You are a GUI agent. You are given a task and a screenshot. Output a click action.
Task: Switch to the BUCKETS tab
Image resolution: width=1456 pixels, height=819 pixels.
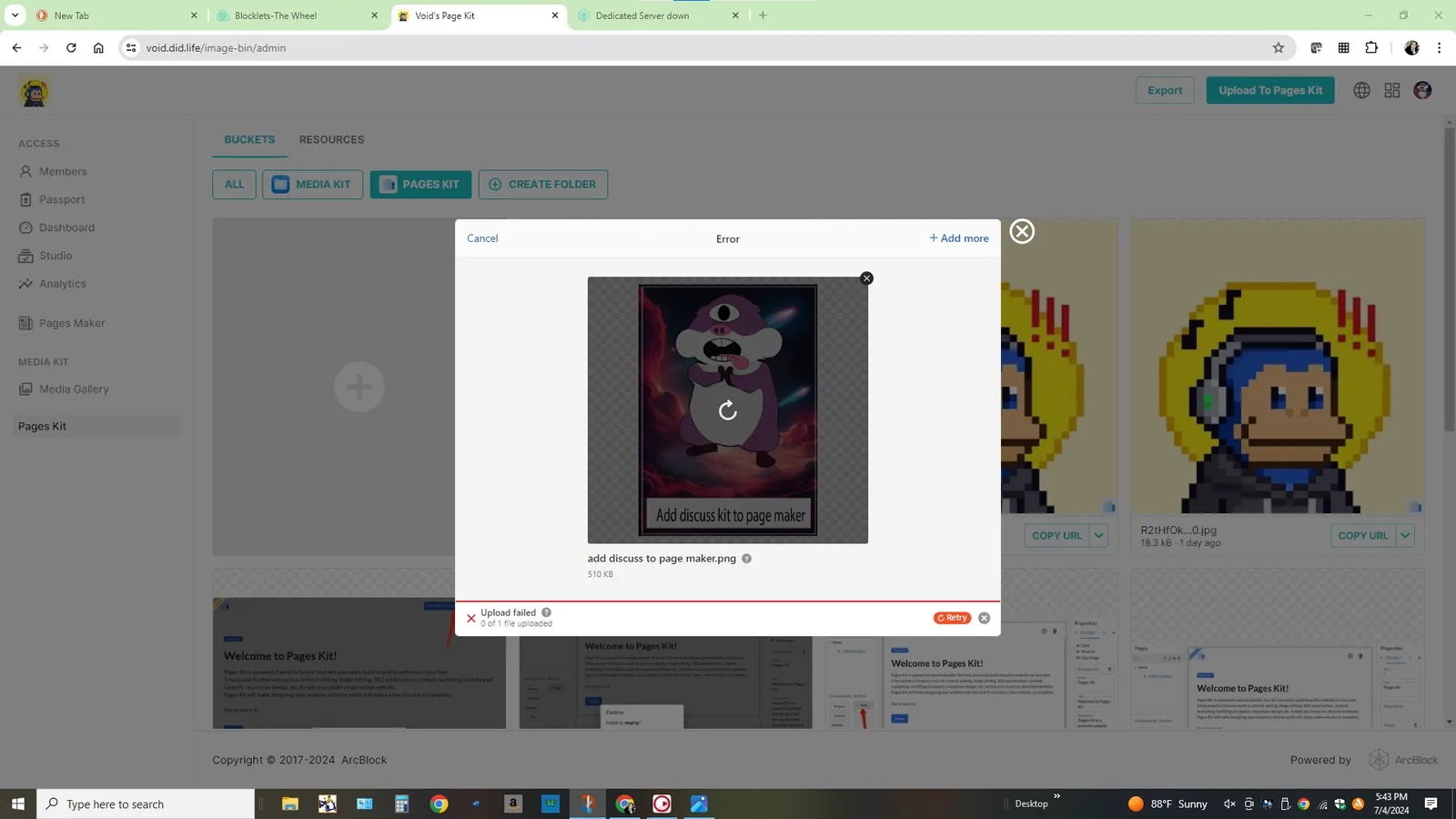tap(249, 139)
